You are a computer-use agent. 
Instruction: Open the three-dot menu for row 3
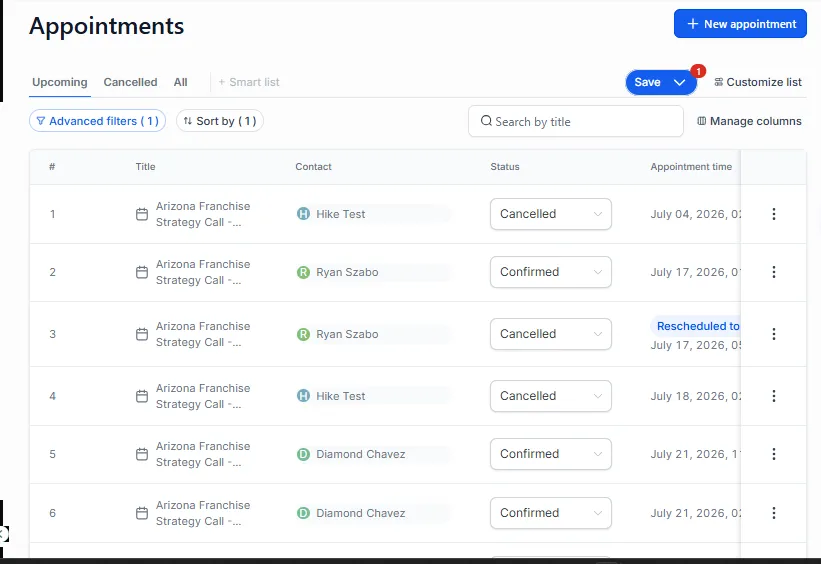pyautogui.click(x=773, y=334)
